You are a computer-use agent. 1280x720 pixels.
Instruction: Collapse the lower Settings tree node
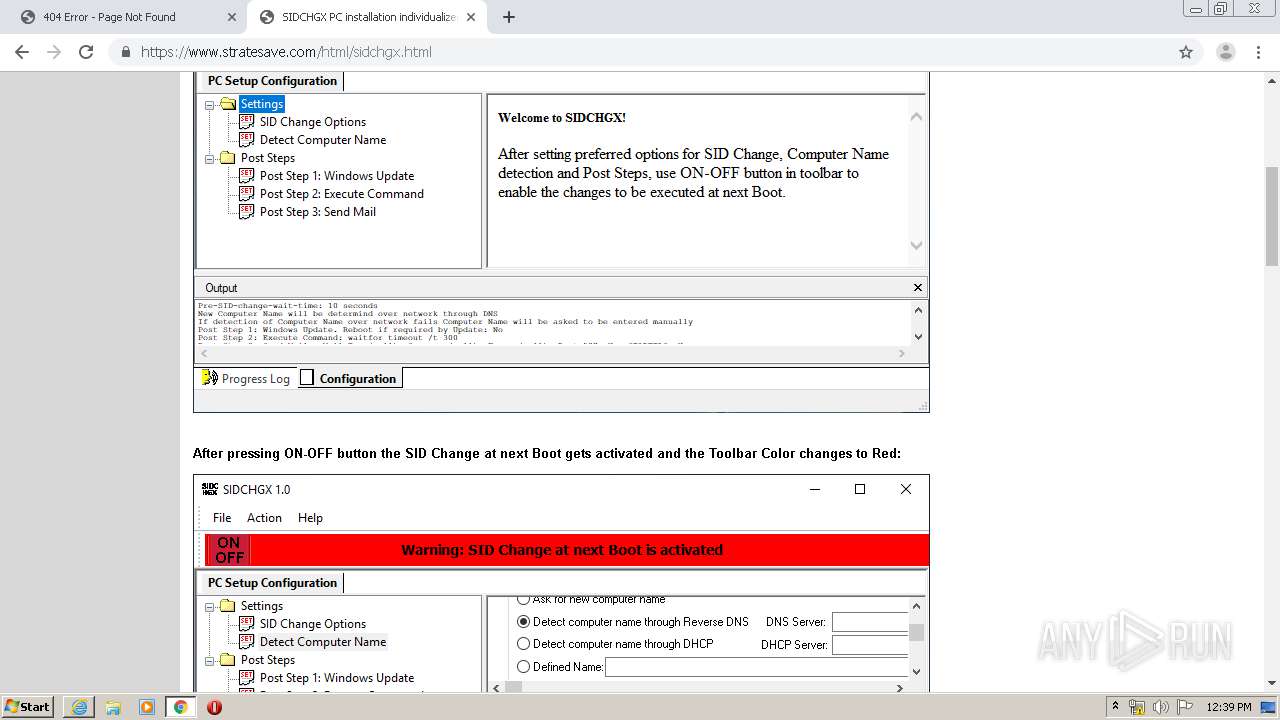tap(210, 606)
